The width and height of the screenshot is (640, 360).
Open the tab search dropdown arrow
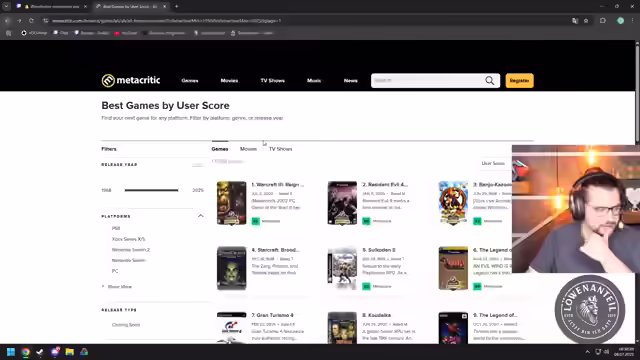[x=7, y=7]
